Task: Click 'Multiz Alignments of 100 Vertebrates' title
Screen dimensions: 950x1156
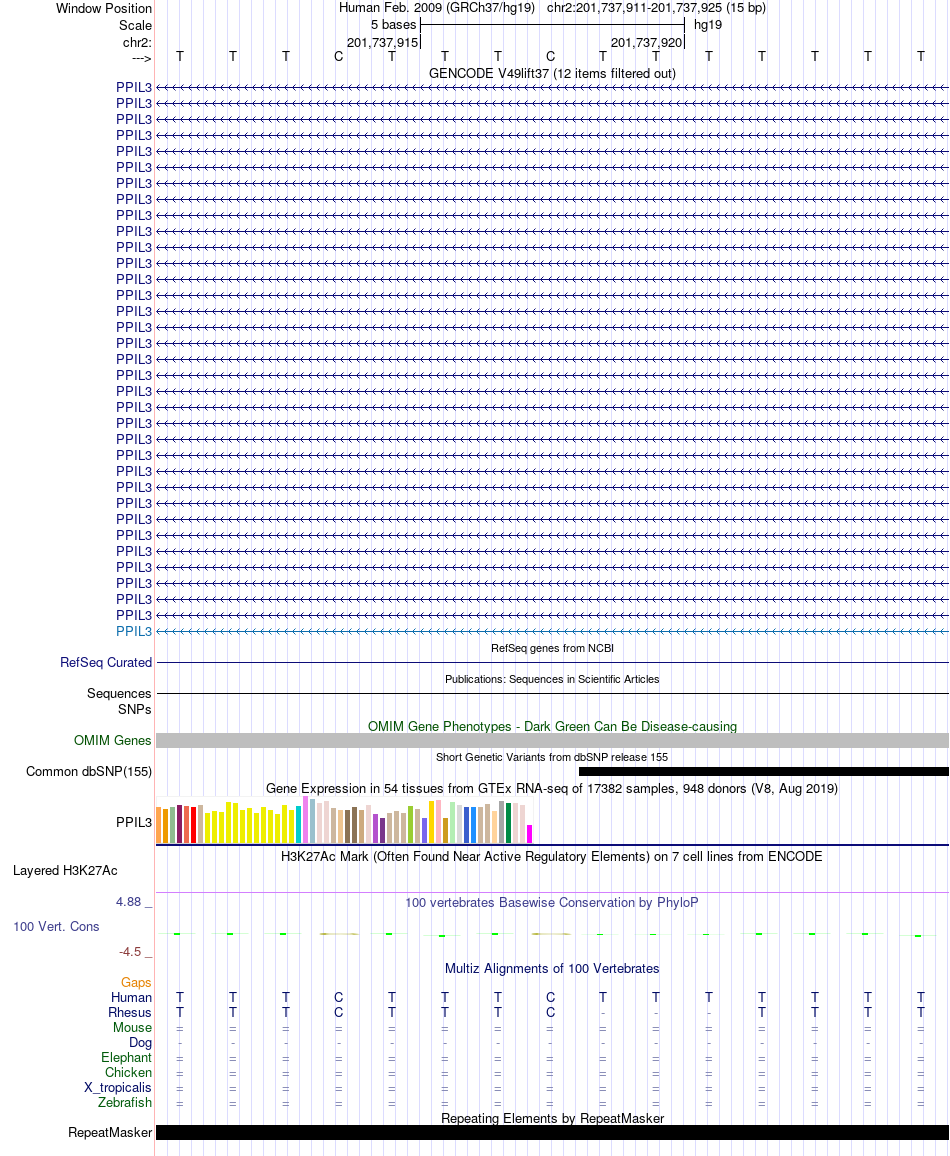Action: click(552, 968)
